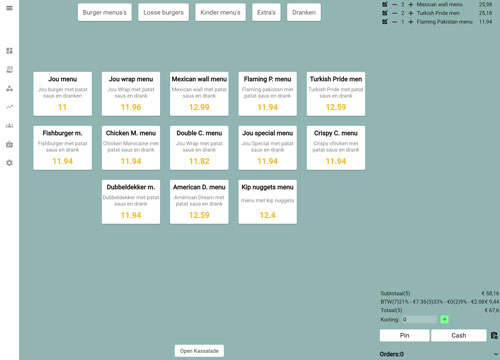The height and width of the screenshot is (360, 500).
Task: Expand the Orders:0 chevron
Action: pyautogui.click(x=496, y=354)
